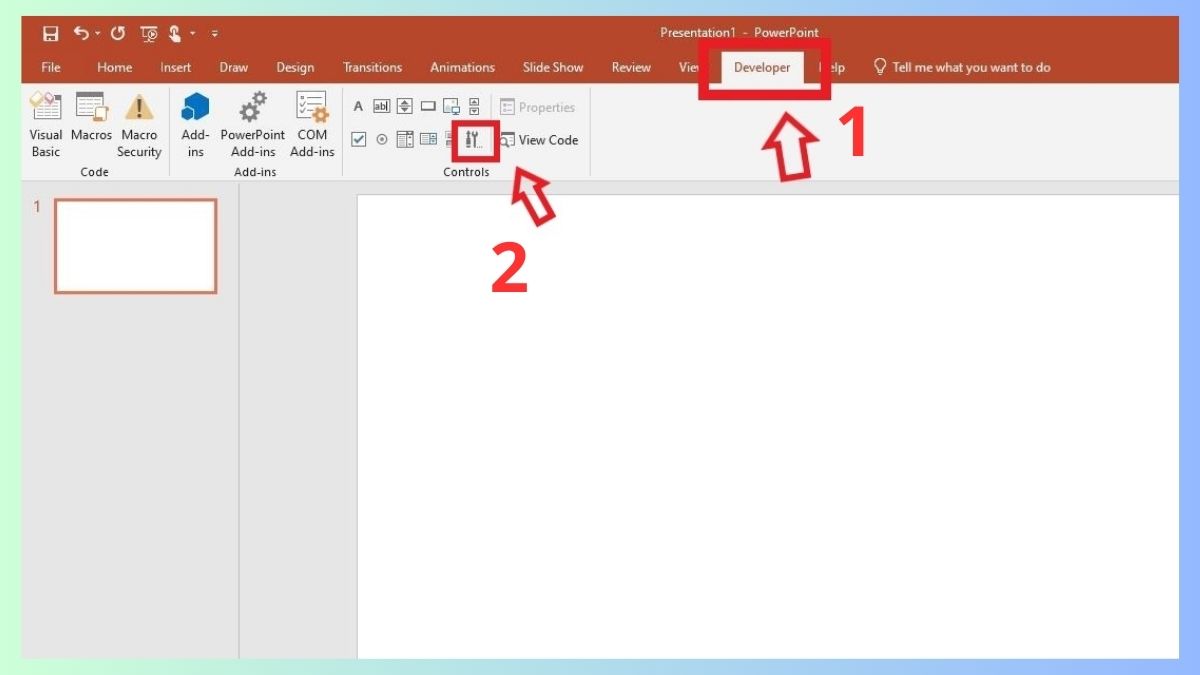
Task: Insert a Check Box control
Action: click(359, 140)
